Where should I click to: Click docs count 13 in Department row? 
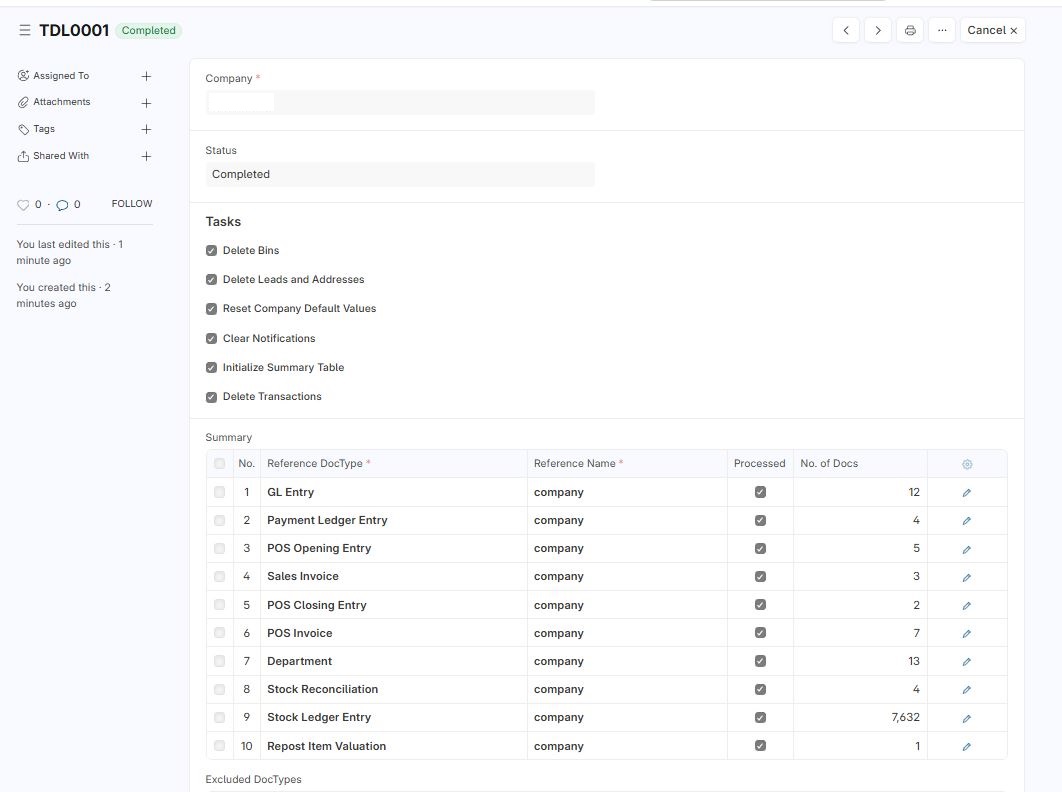[x=860, y=661]
